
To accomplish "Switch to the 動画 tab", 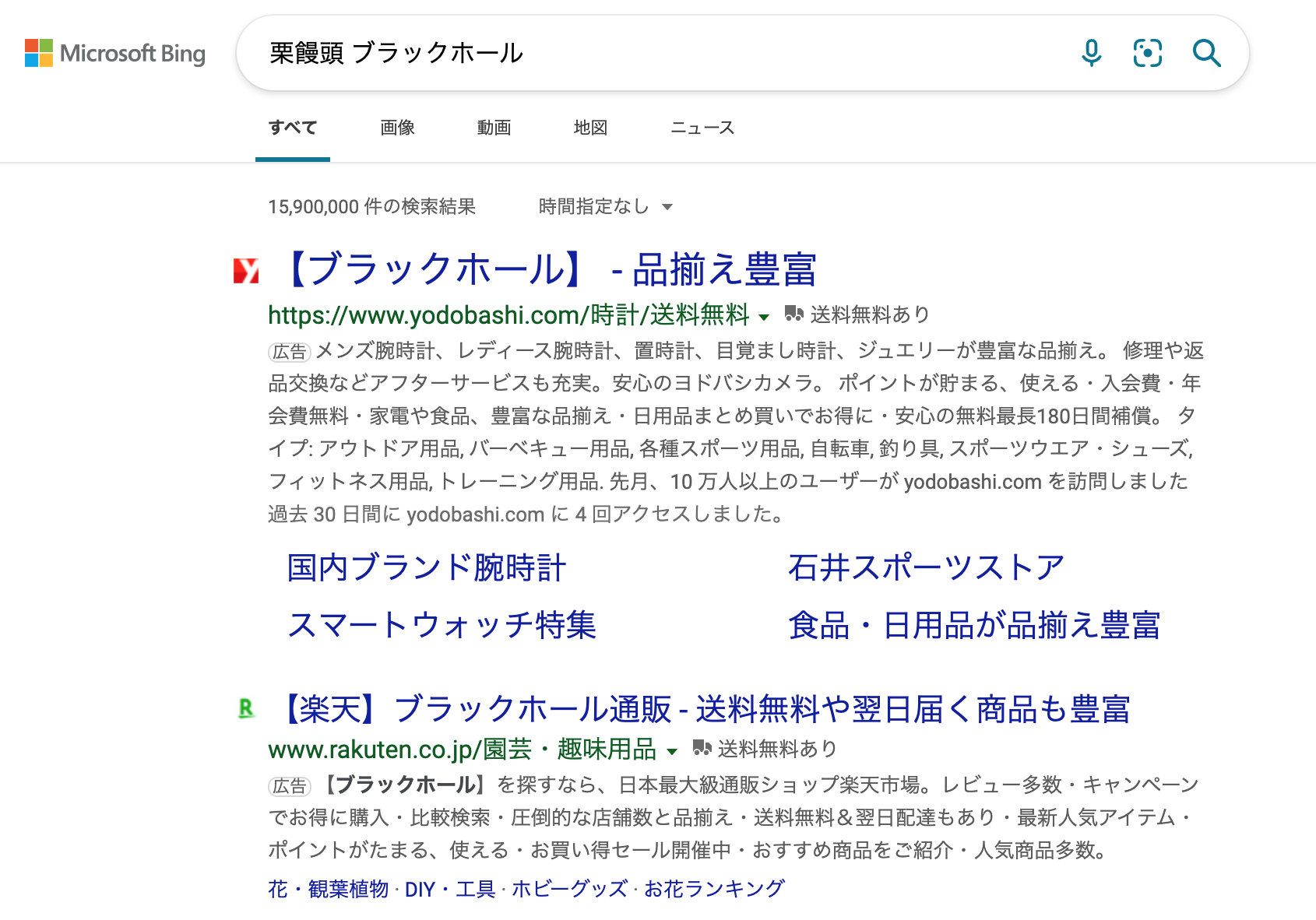I will coord(494,128).
